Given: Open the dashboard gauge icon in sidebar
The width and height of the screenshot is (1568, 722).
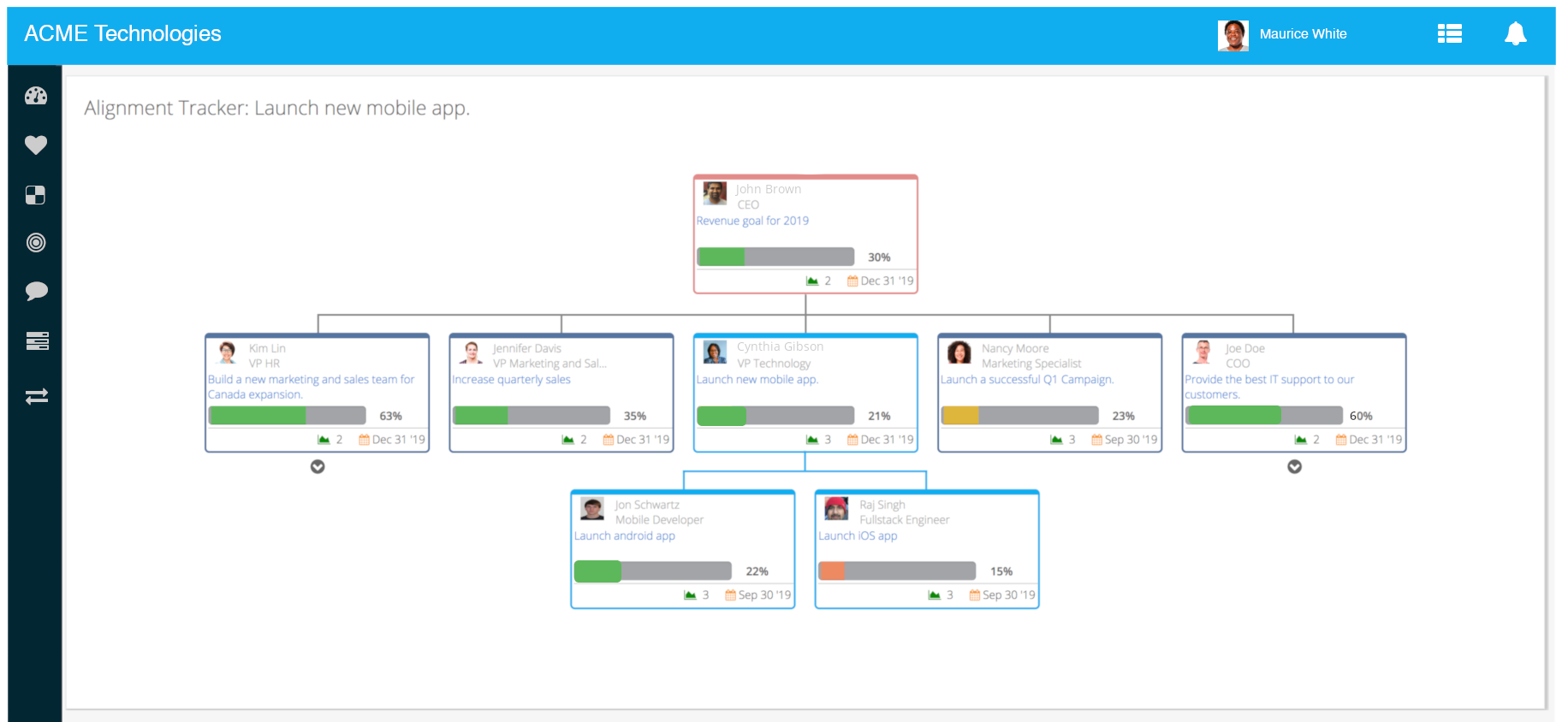Looking at the screenshot, I should pyautogui.click(x=36, y=96).
